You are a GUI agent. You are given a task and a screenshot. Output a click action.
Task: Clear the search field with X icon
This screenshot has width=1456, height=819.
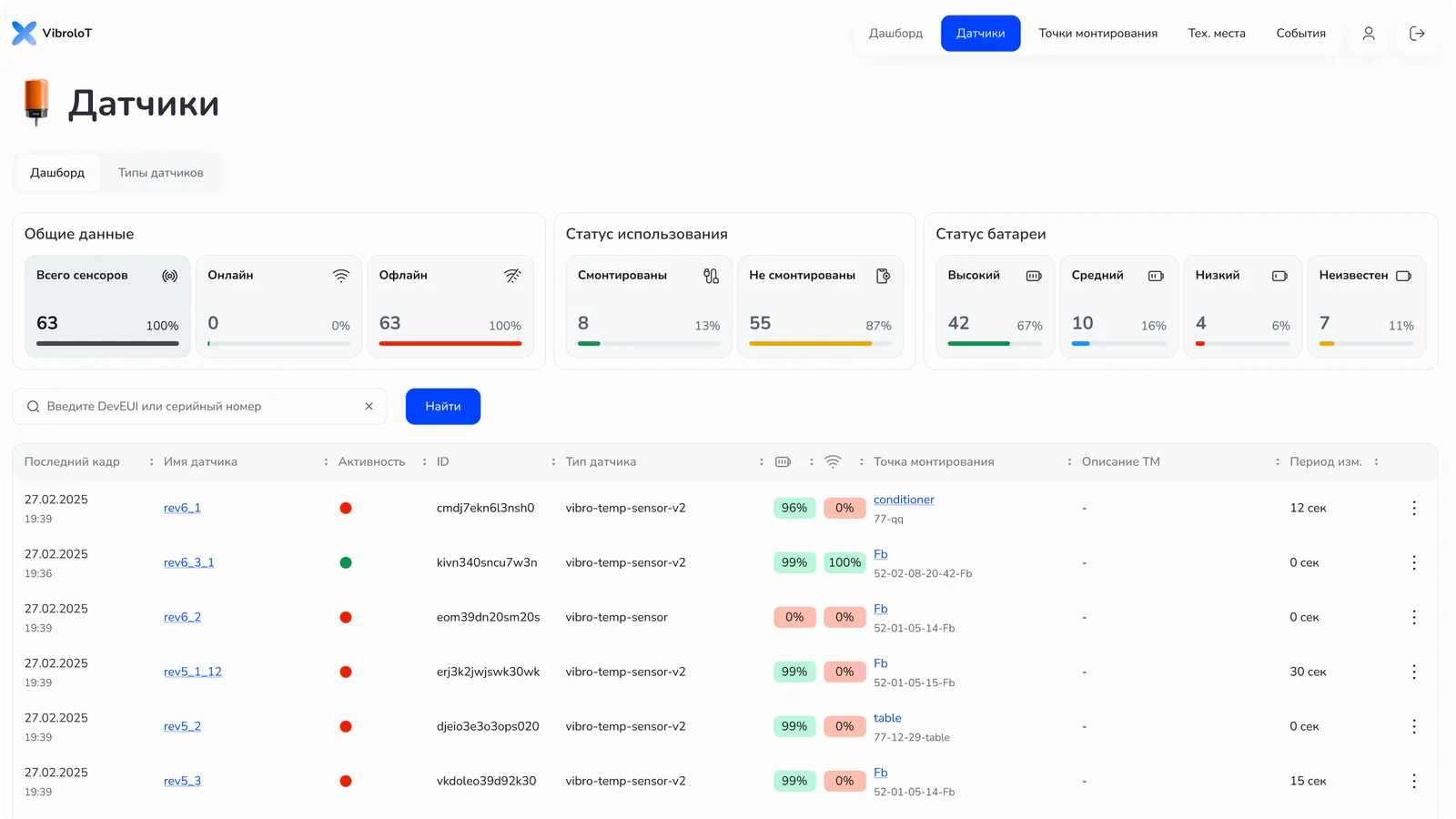(x=369, y=407)
